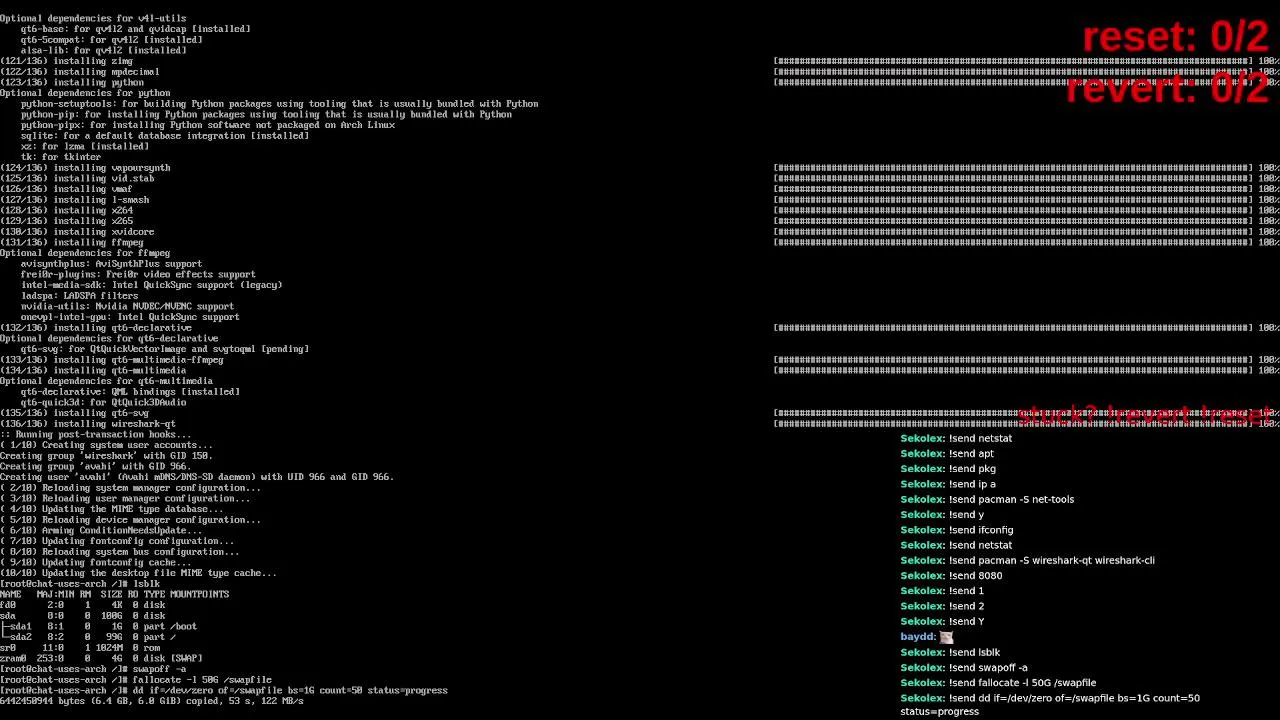Click chat message '!send lsblk'
The width and height of the screenshot is (1280, 720).
(x=950, y=653)
